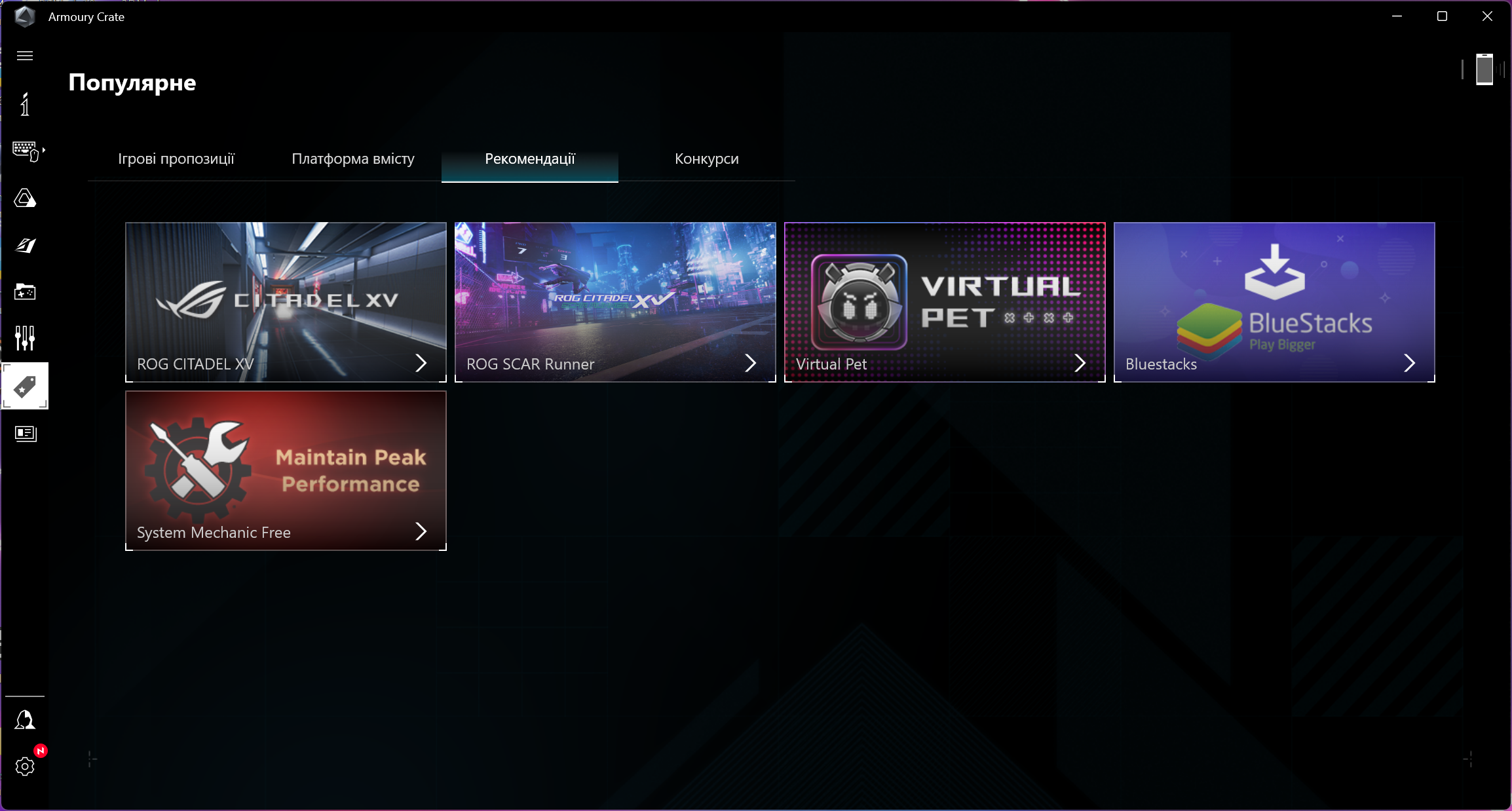Open System Mechanic Free card
Image resolution: width=1512 pixels, height=811 pixels.
tap(286, 470)
